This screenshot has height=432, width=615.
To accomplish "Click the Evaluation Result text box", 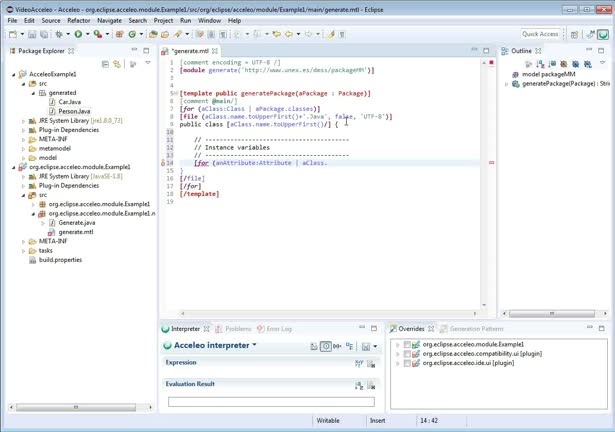I will [x=271, y=402].
